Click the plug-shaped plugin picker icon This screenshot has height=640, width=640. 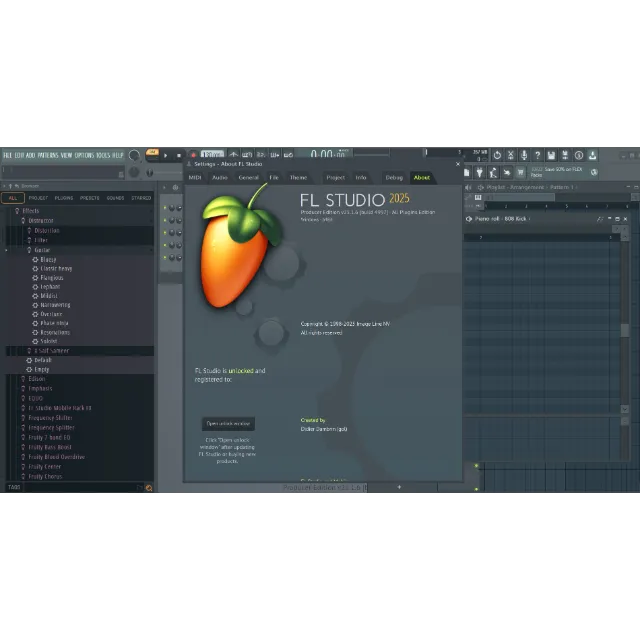point(480,173)
